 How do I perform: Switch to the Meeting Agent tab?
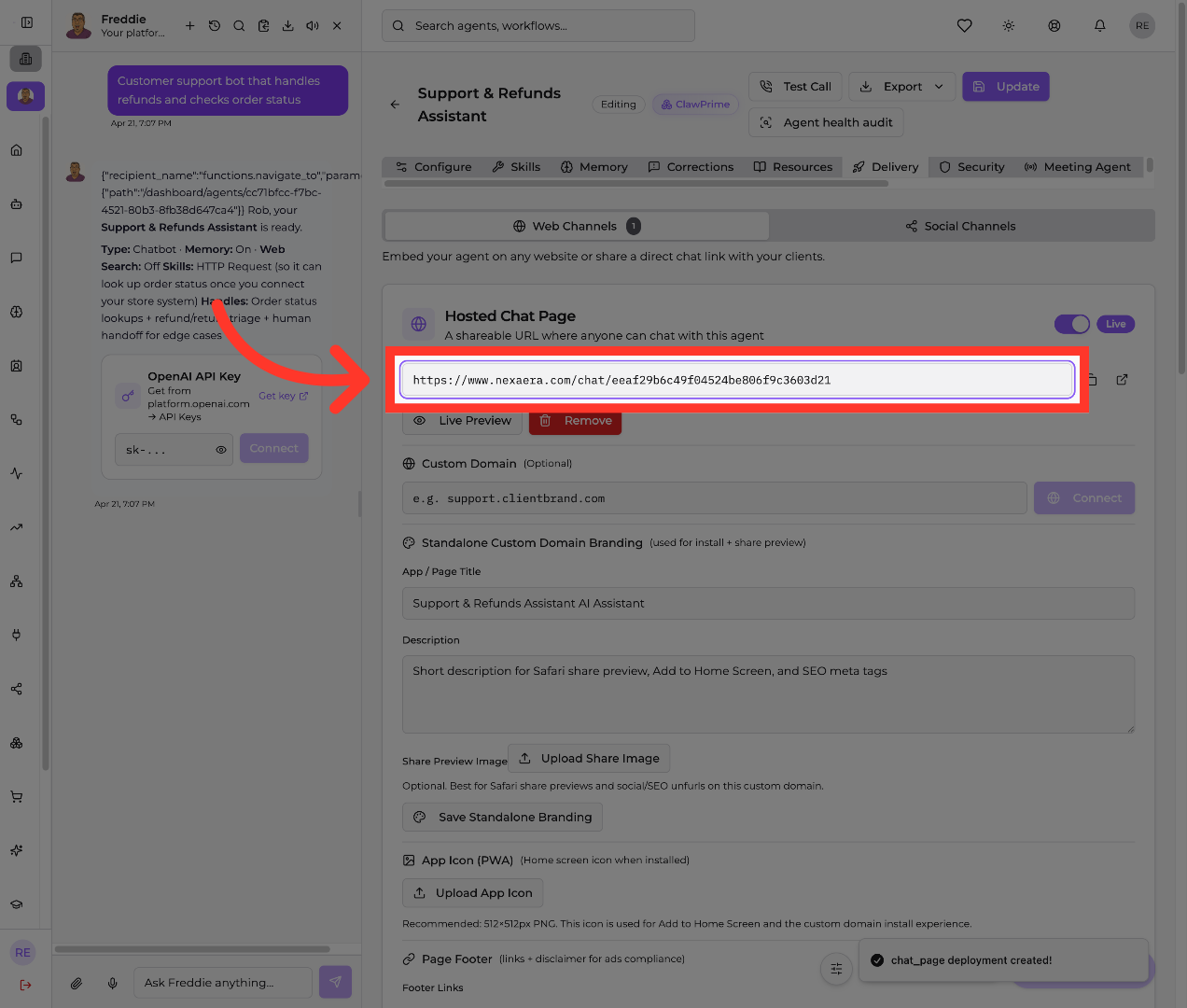click(1078, 167)
